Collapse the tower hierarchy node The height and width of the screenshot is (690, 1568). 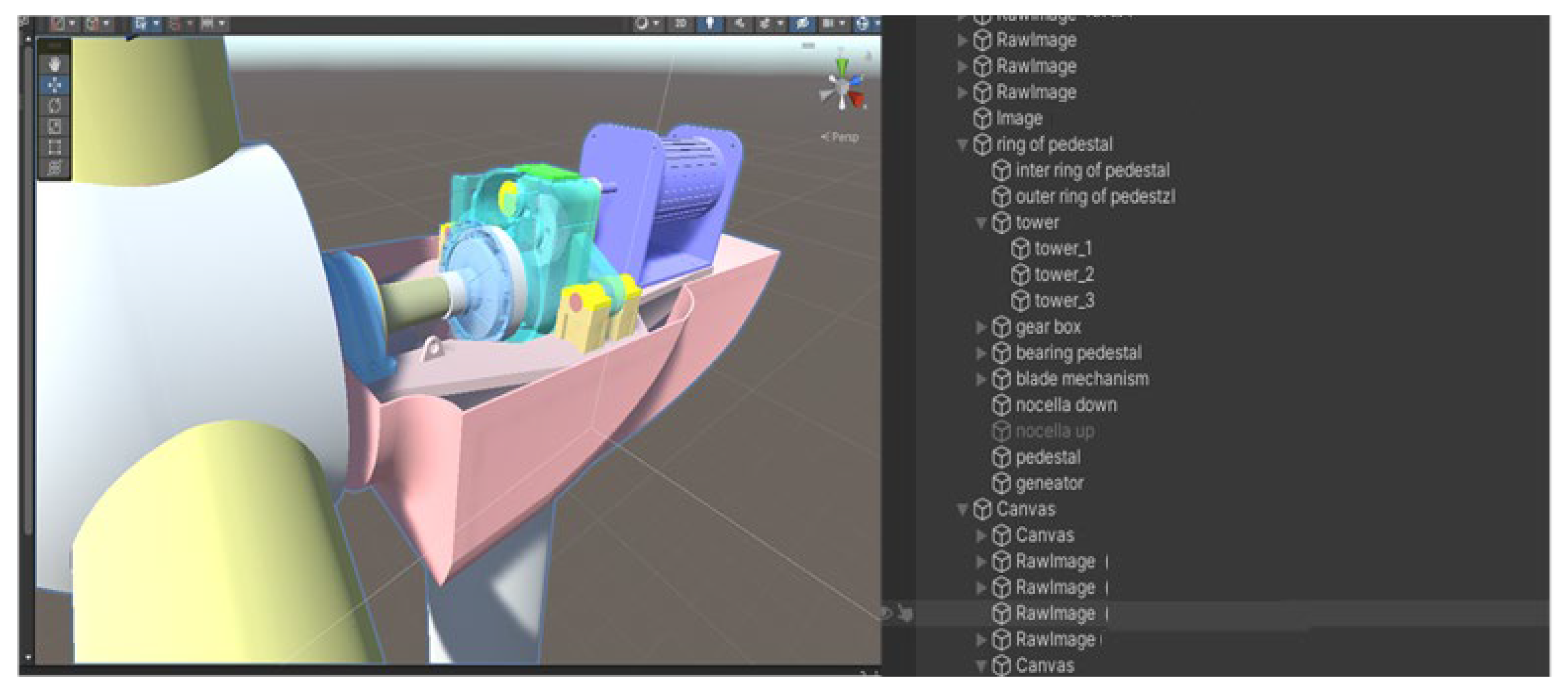[981, 223]
